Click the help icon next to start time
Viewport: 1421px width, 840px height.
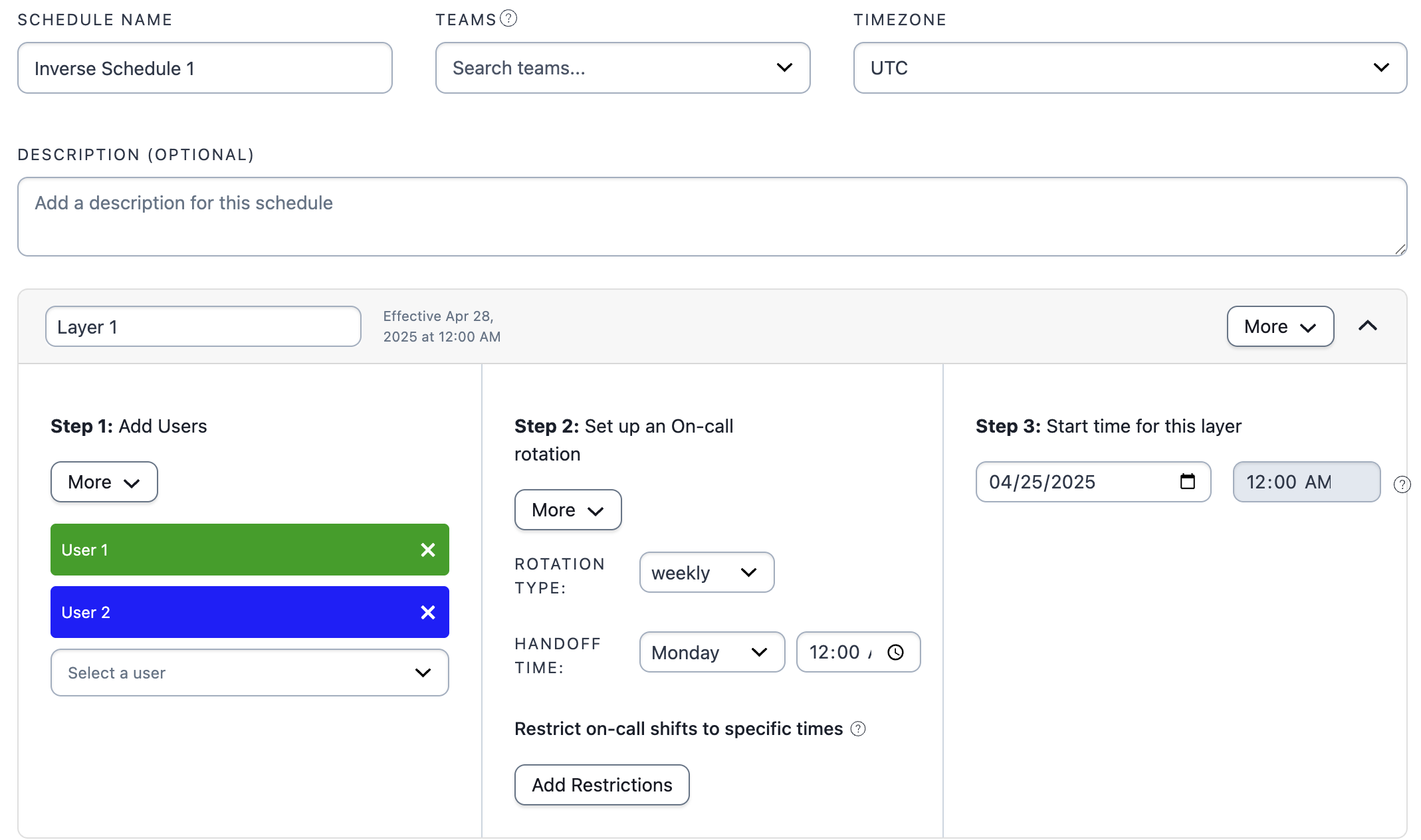click(1402, 484)
